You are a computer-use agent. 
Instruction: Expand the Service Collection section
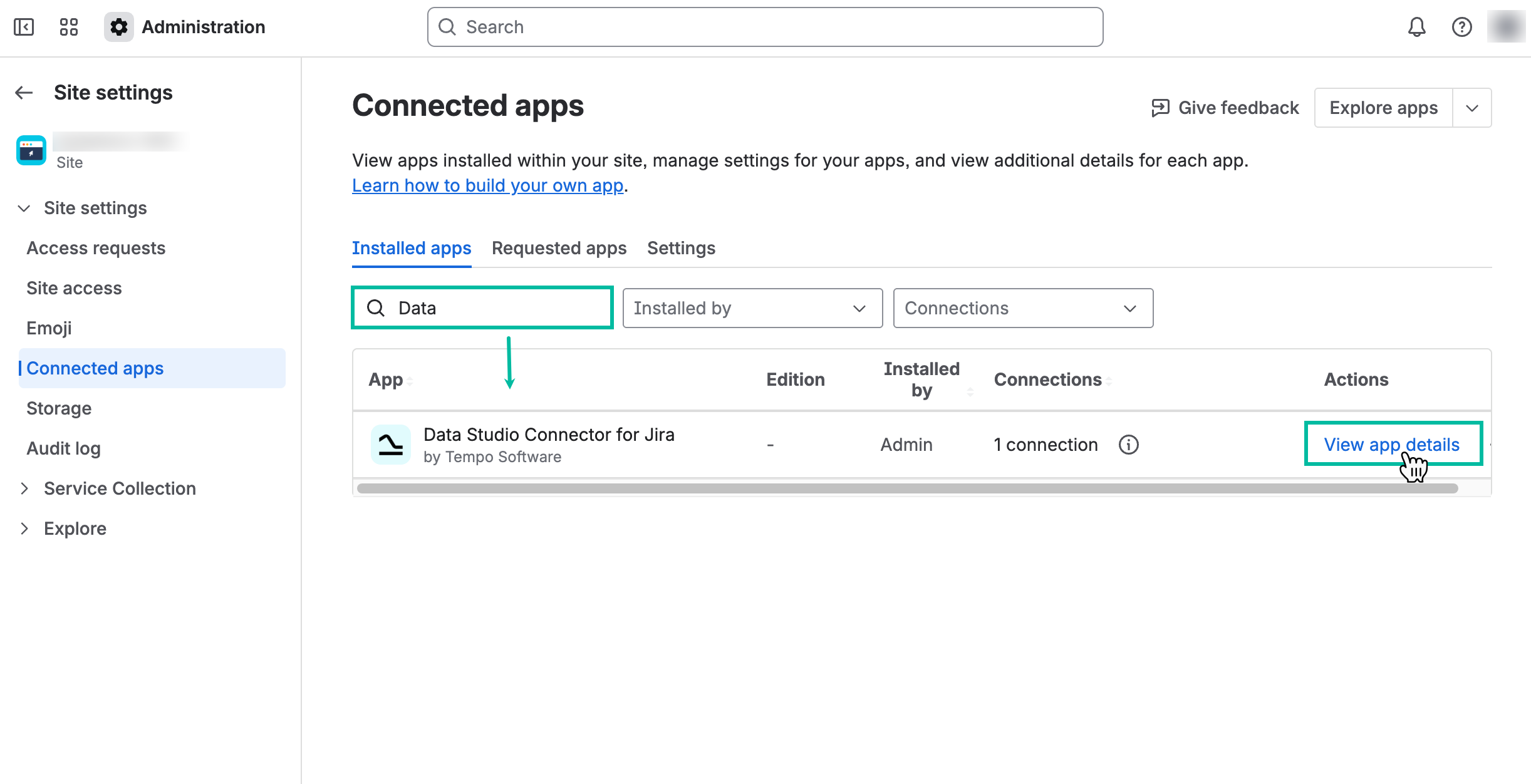tap(24, 488)
